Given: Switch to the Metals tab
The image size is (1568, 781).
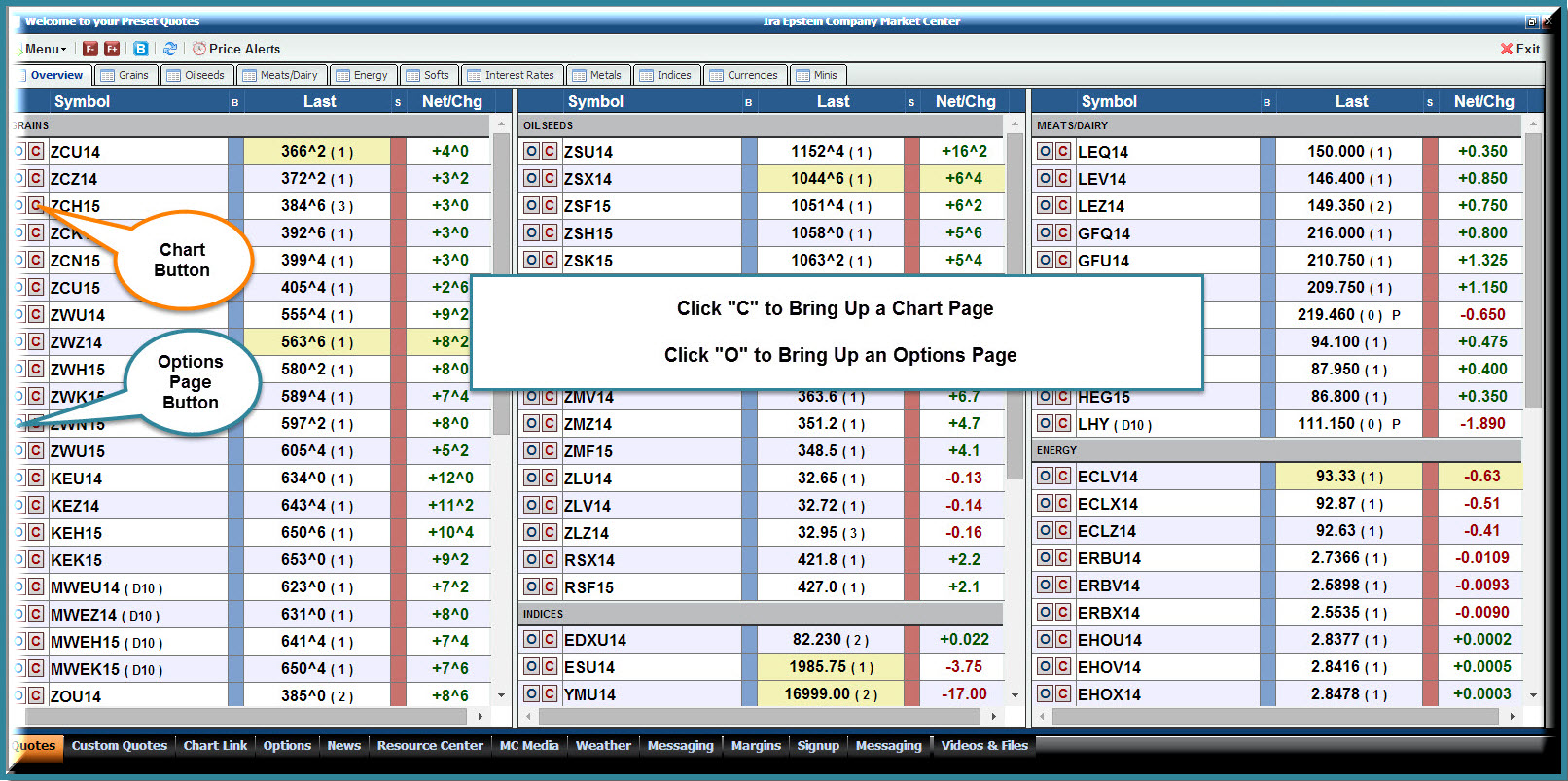Looking at the screenshot, I should pyautogui.click(x=596, y=75).
